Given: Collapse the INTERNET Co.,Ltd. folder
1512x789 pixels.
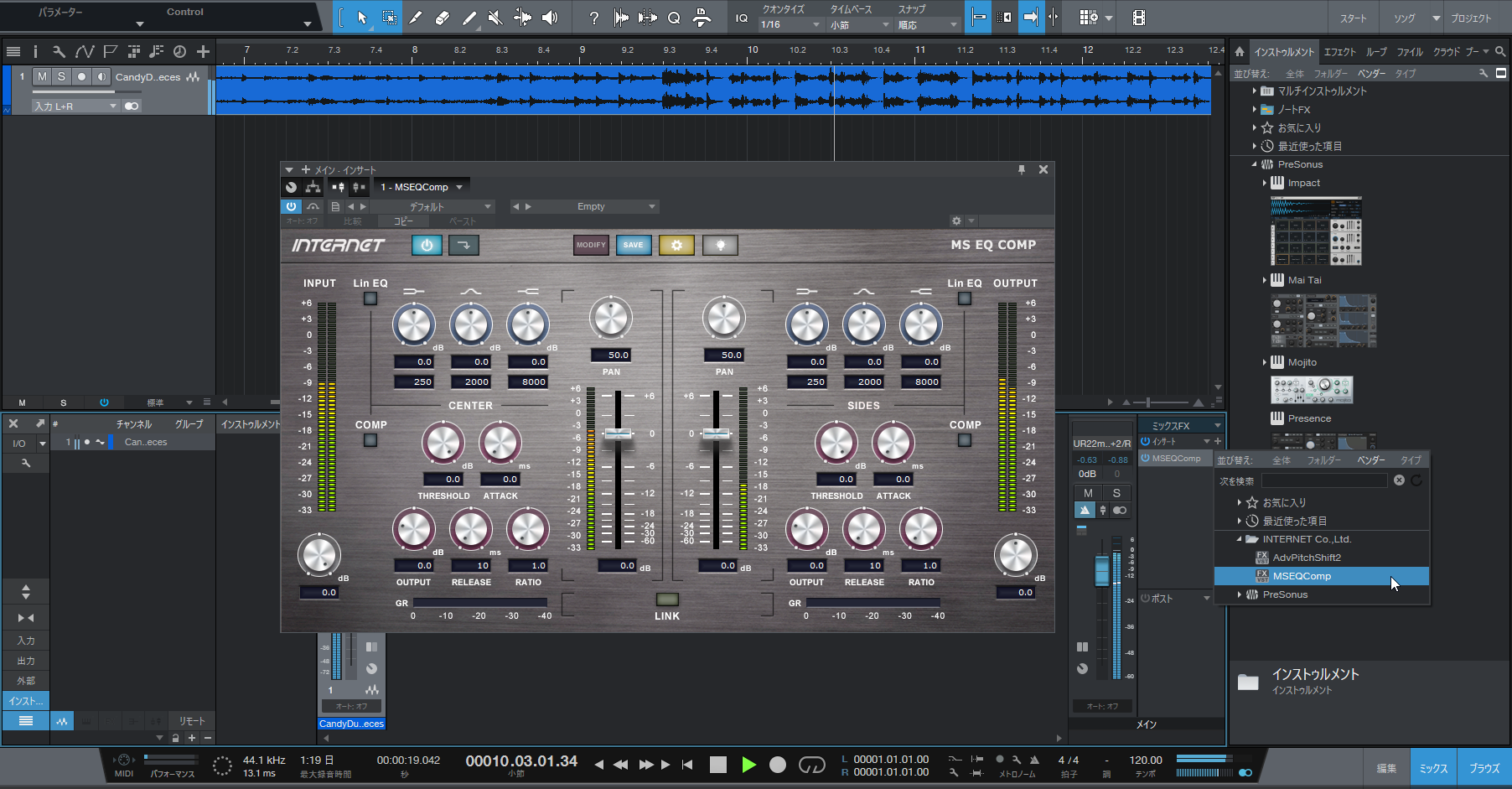Looking at the screenshot, I should [1240, 539].
